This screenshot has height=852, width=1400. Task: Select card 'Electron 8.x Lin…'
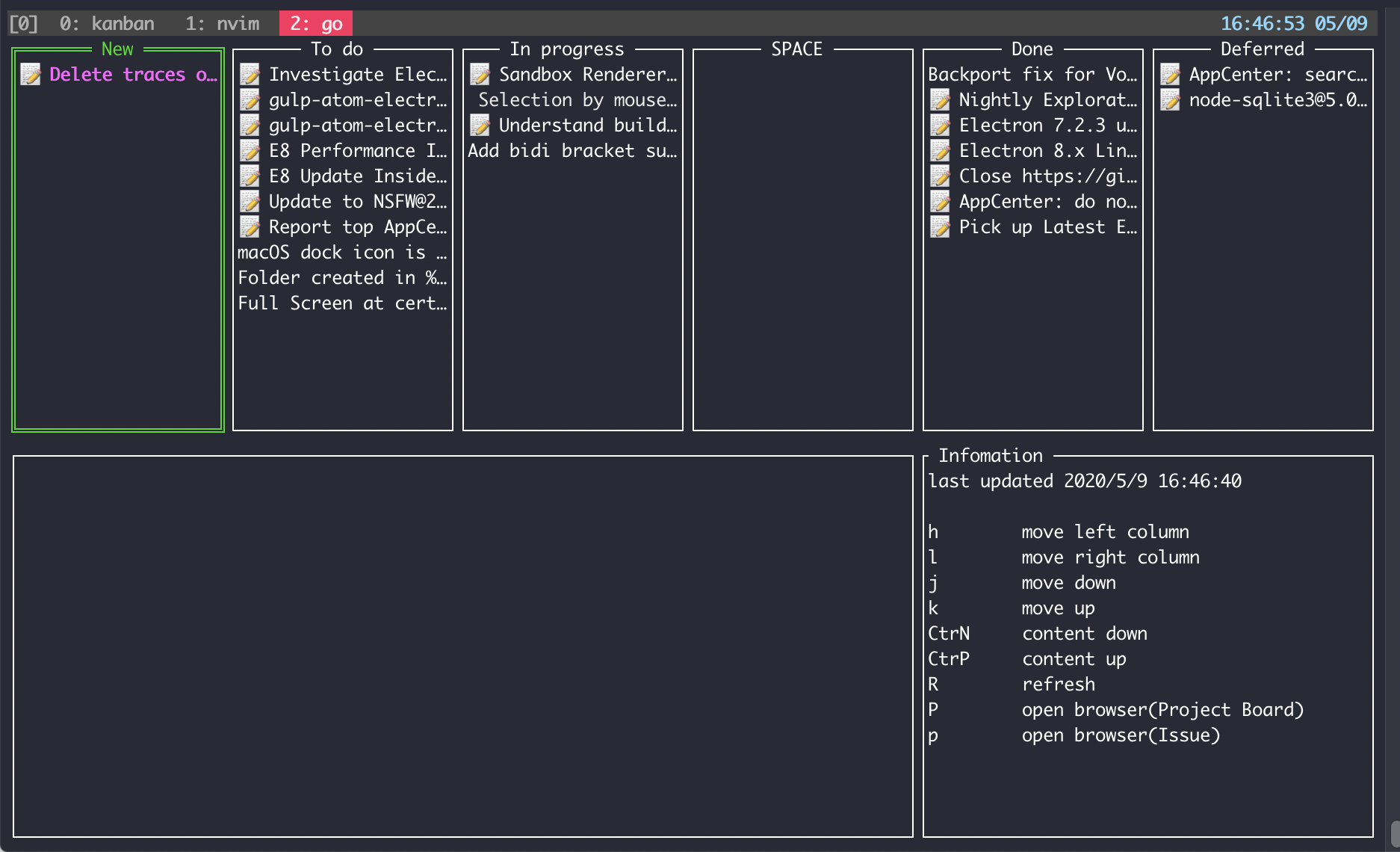pos(1033,150)
